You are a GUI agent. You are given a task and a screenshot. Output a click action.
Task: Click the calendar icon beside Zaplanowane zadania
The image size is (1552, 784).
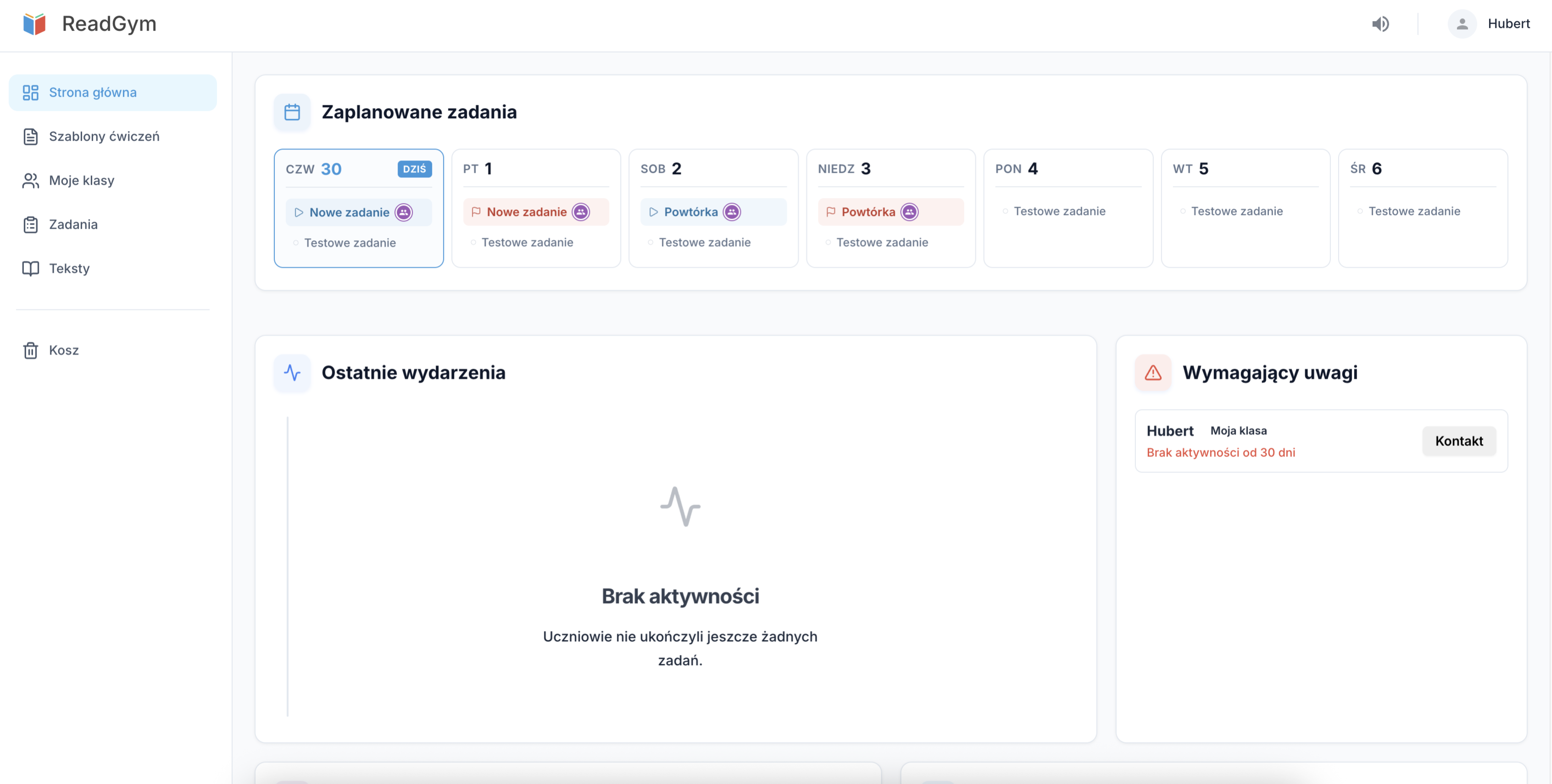coord(292,112)
